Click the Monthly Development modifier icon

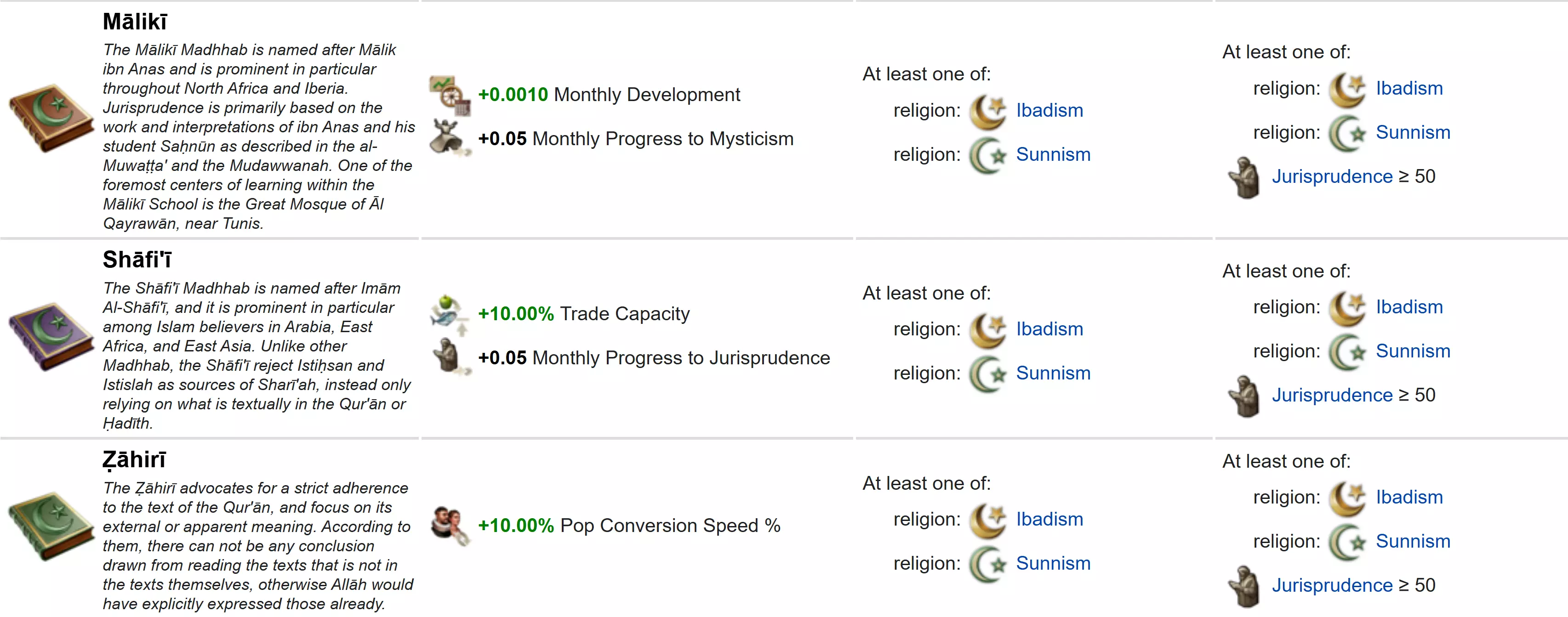pos(450,95)
